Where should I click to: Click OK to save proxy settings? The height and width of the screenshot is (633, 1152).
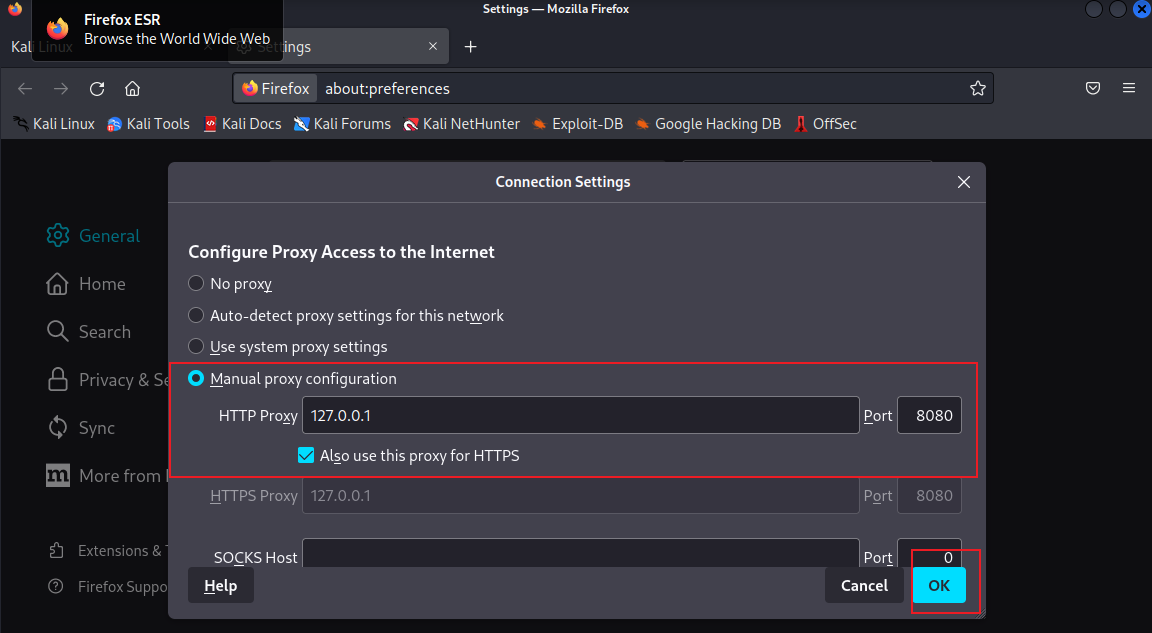point(939,586)
